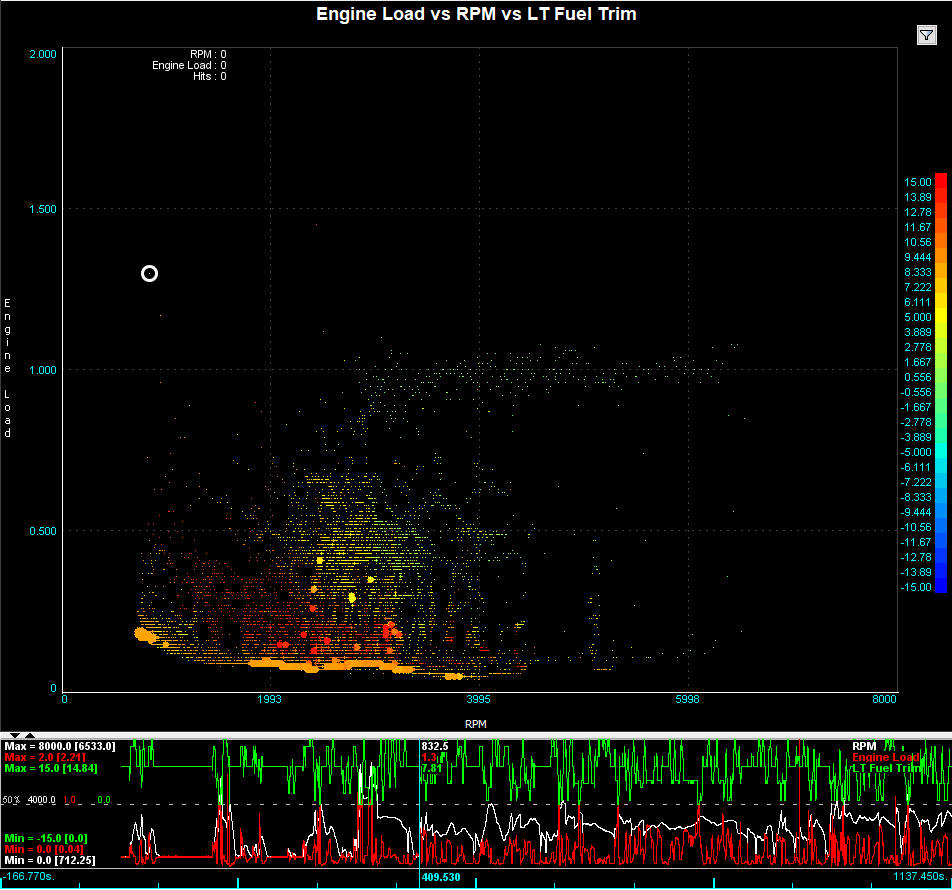Click the RPM x-axis label

(476, 721)
